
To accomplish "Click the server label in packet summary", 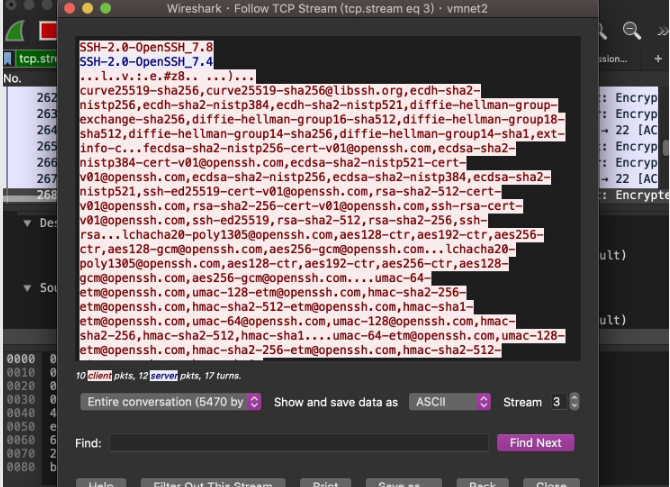I will click(x=164, y=376).
